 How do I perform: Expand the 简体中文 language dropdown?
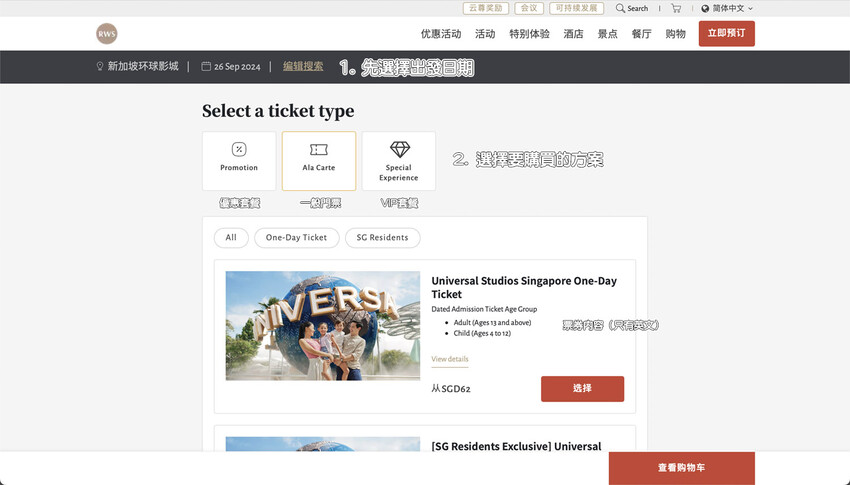pyautogui.click(x=728, y=8)
